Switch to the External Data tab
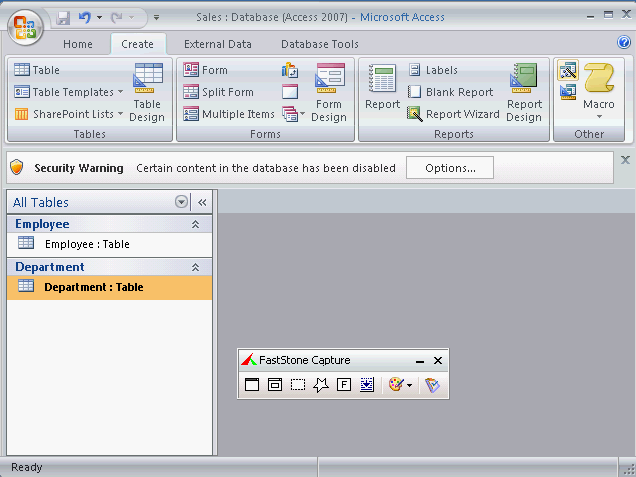The width and height of the screenshot is (636, 477). click(x=217, y=44)
